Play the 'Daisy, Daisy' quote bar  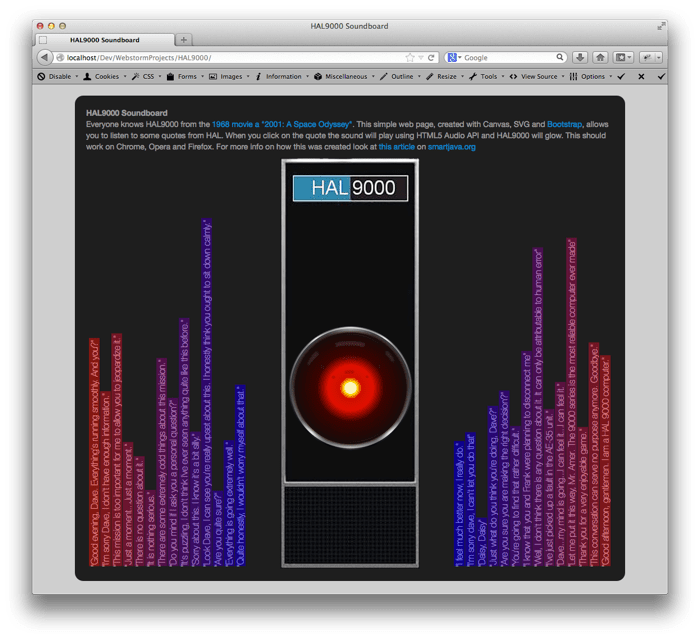pos(482,542)
